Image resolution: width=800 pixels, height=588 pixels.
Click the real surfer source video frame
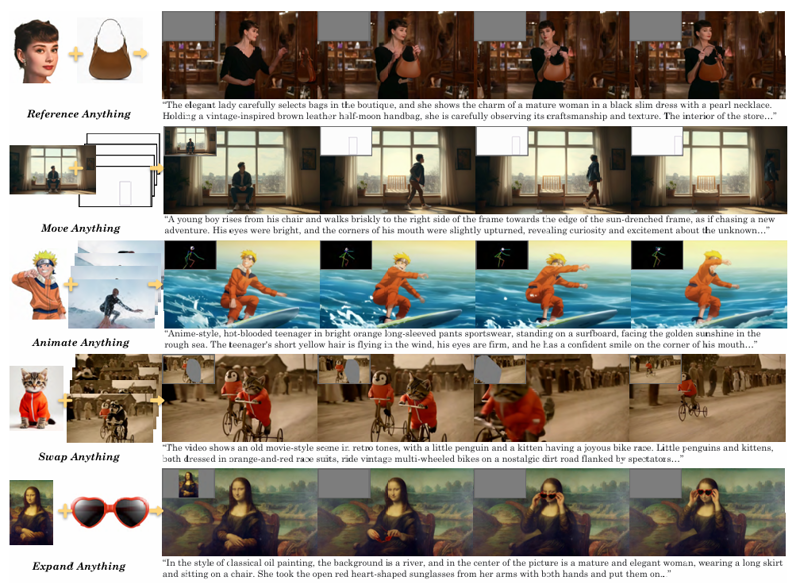tap(112, 304)
